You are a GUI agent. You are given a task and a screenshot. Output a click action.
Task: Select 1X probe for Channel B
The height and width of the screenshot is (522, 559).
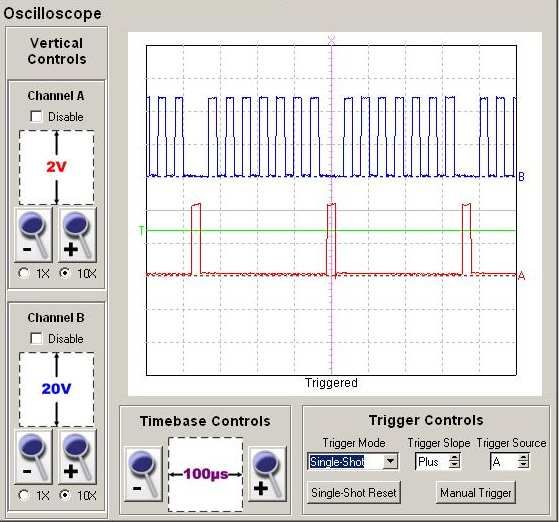click(24, 495)
